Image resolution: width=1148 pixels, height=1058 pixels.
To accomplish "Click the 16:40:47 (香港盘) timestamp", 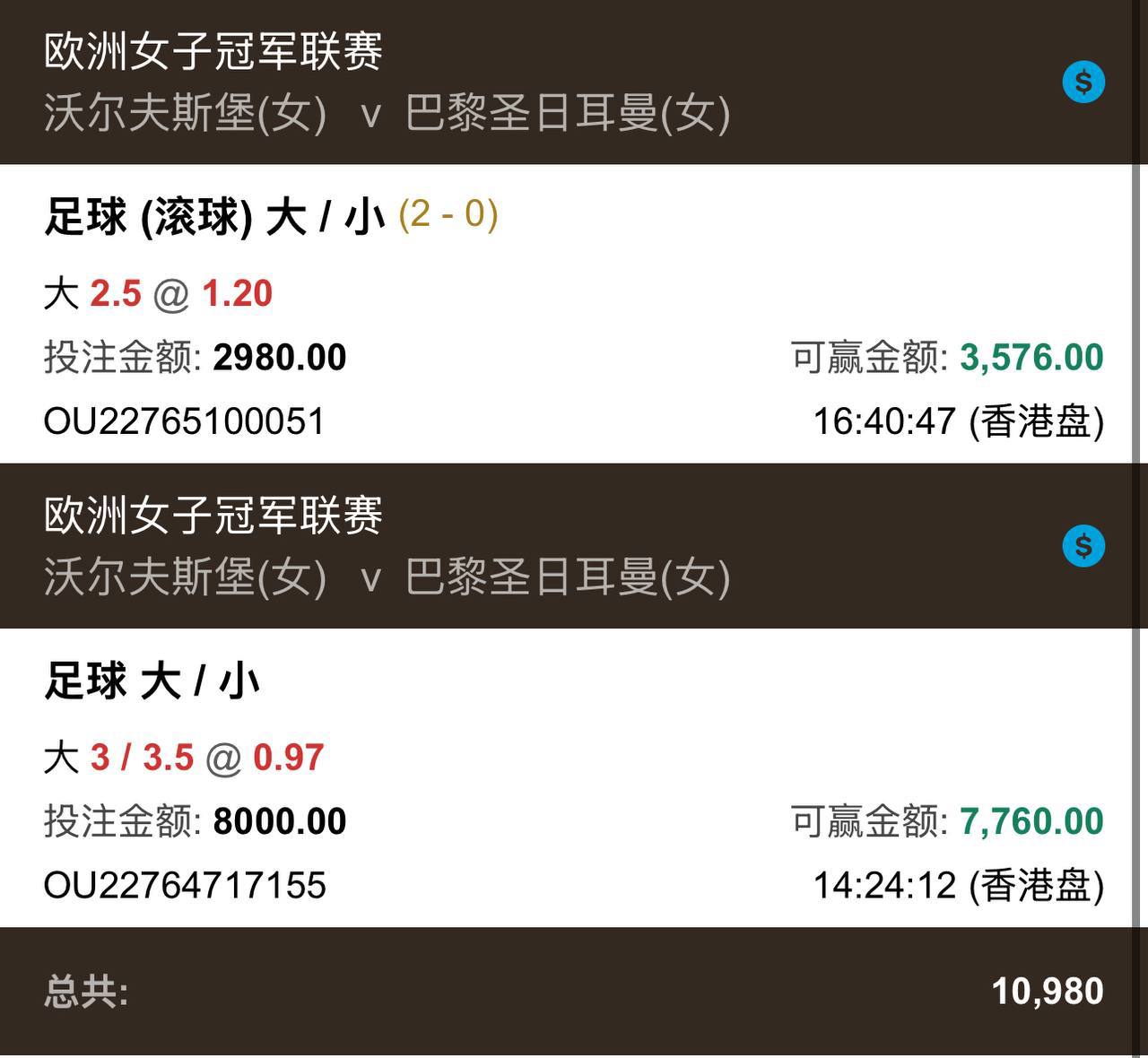I will point(958,421).
